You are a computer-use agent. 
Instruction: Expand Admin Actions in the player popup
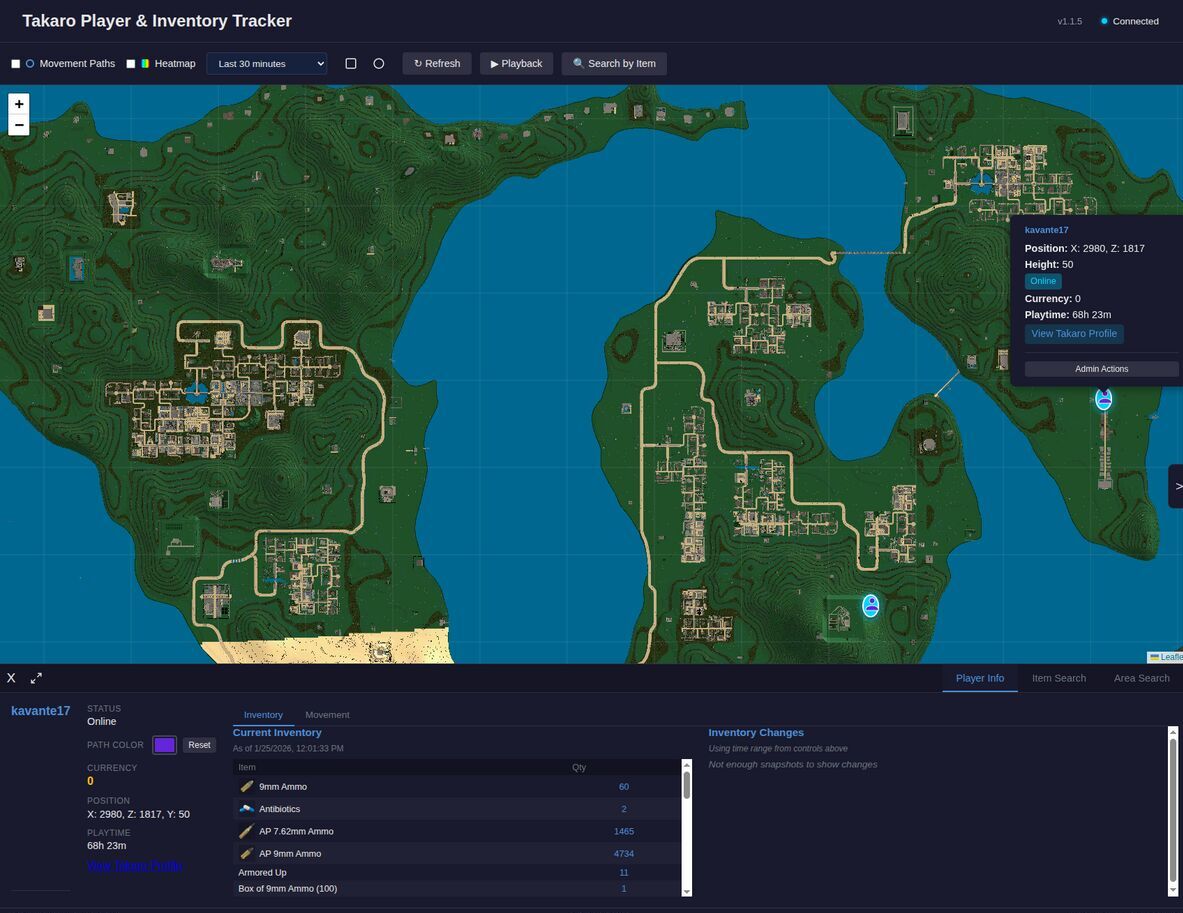[x=1100, y=368]
